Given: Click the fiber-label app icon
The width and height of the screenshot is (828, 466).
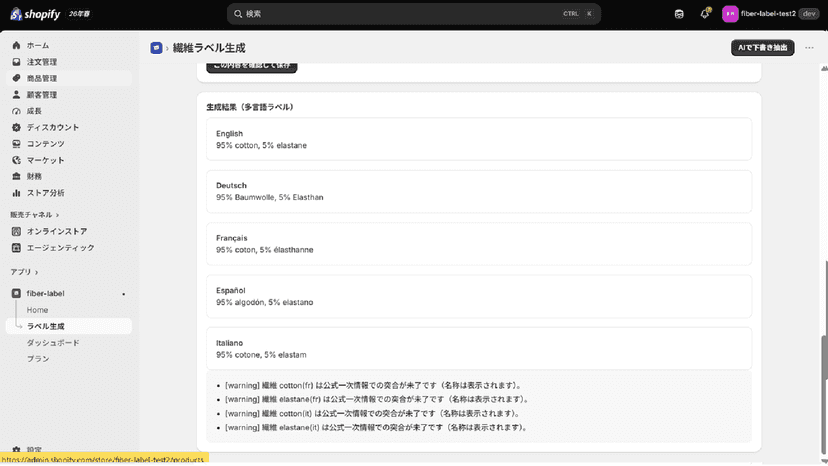Looking at the screenshot, I should [x=16, y=293].
